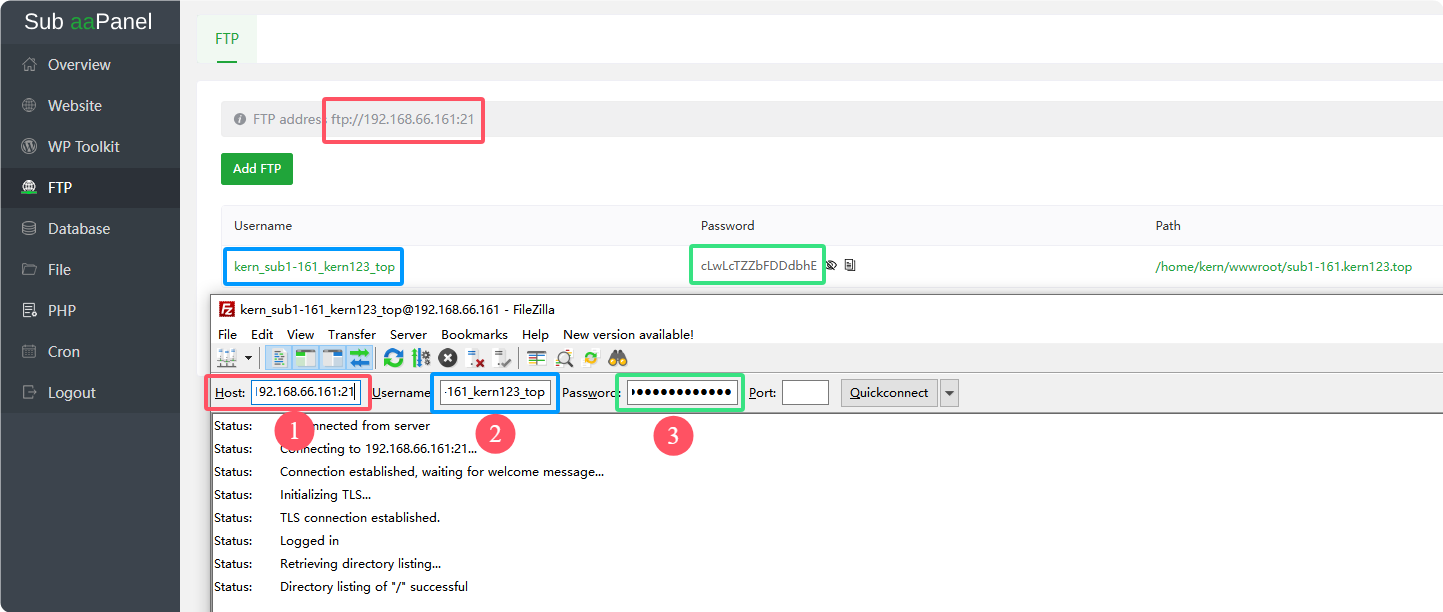Click username kern_sub1-161_kern123_top link

(314, 267)
